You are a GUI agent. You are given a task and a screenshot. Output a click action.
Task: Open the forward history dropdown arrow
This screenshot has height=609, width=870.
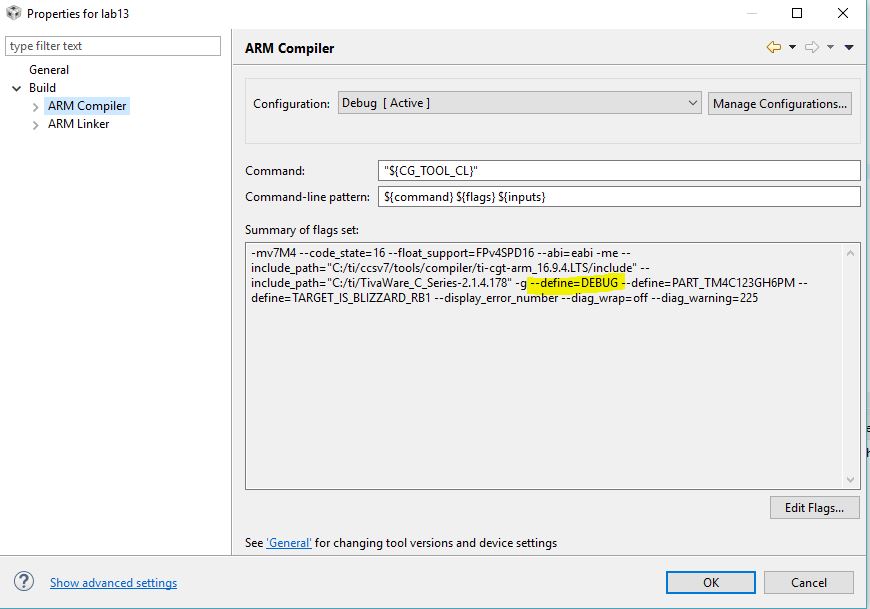(831, 47)
